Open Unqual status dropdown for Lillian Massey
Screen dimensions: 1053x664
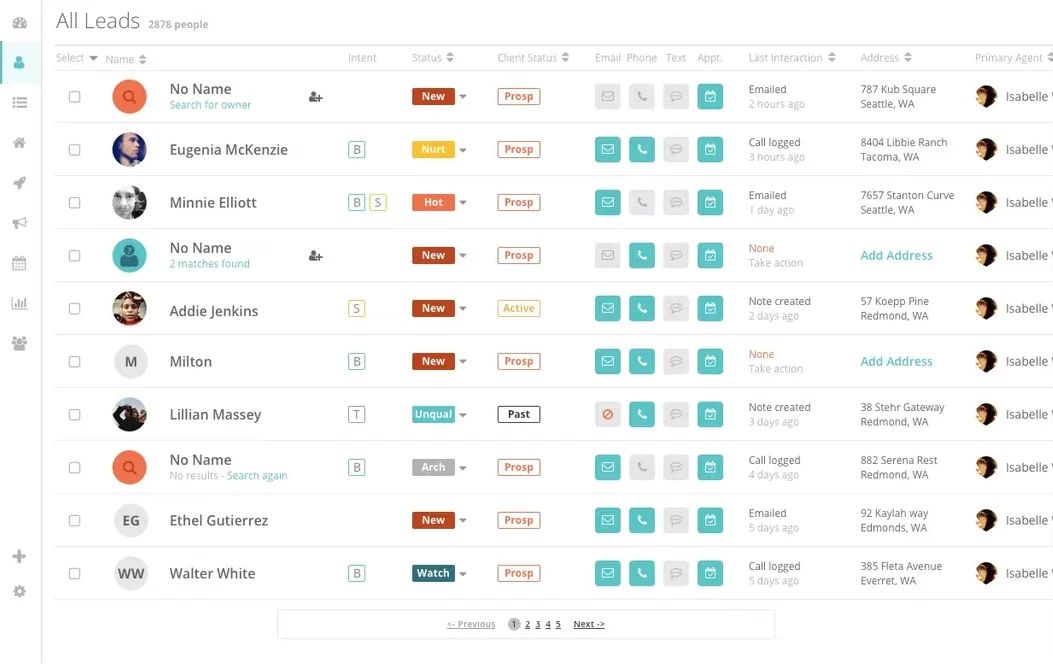tap(463, 415)
